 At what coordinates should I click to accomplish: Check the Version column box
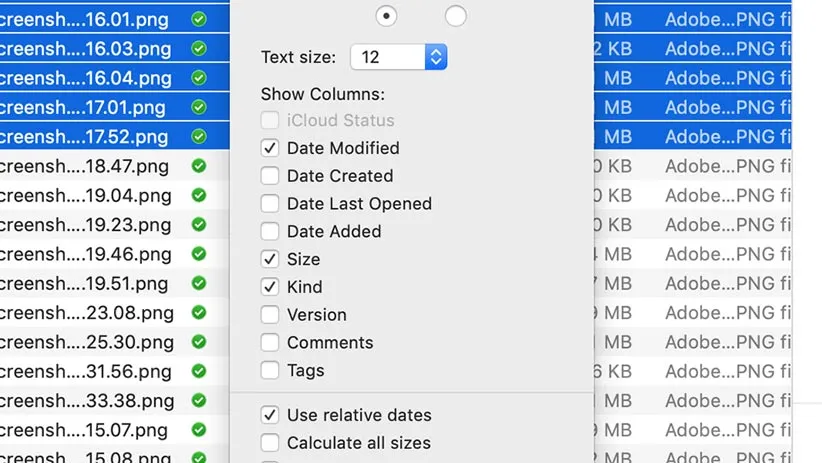270,315
